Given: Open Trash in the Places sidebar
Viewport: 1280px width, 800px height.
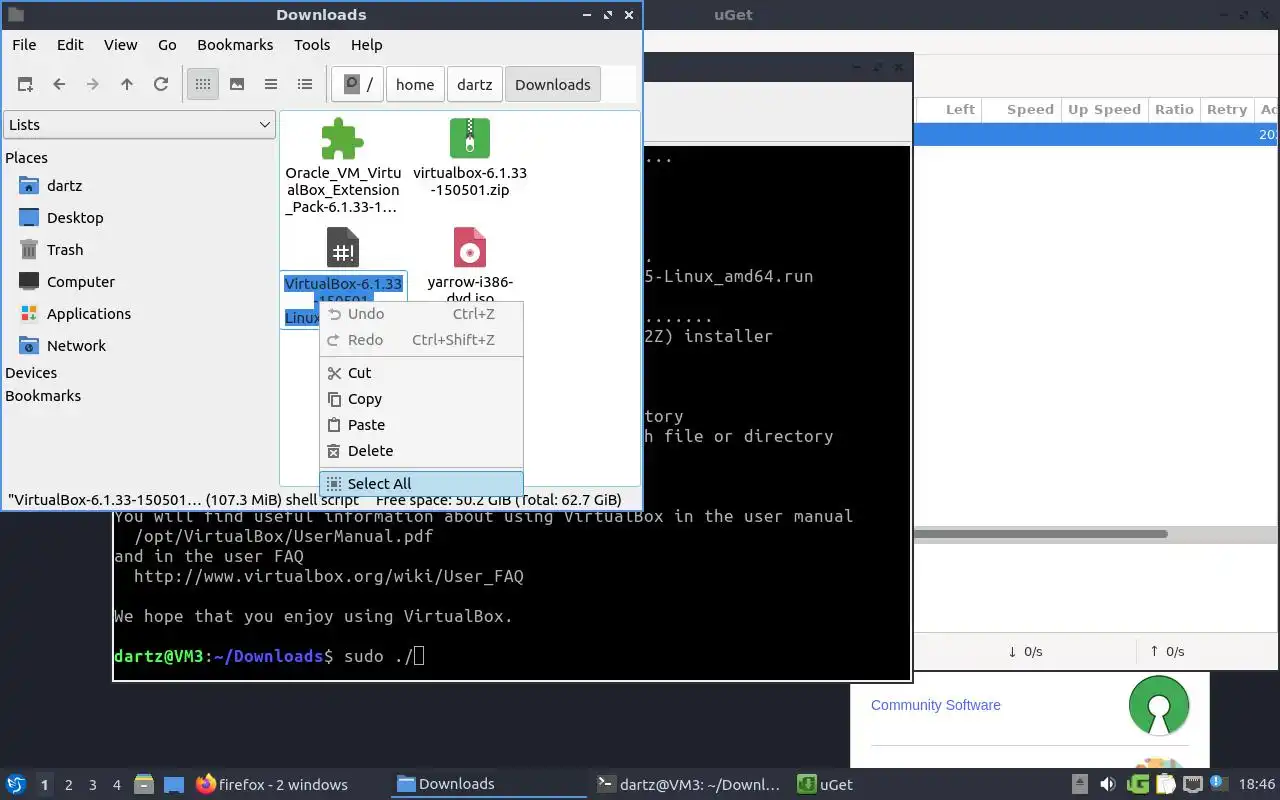Looking at the screenshot, I should pos(65,250).
